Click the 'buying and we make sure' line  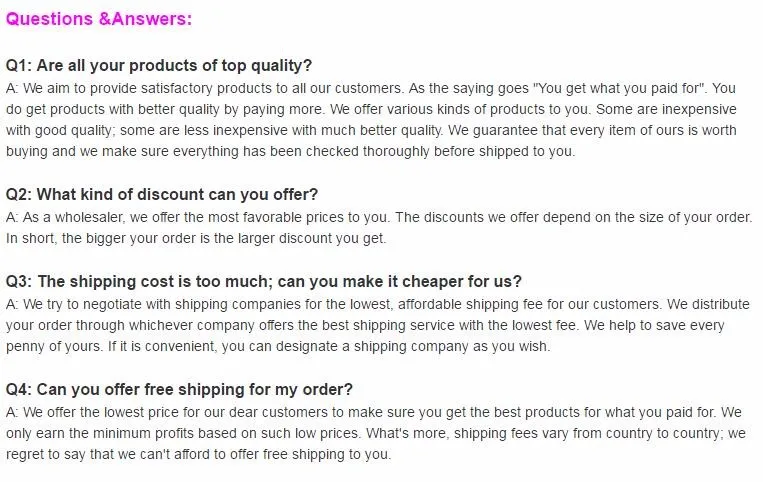click(291, 152)
